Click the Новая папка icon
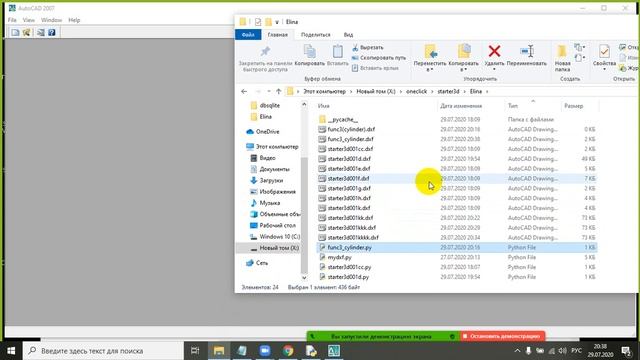 [x=562, y=51]
